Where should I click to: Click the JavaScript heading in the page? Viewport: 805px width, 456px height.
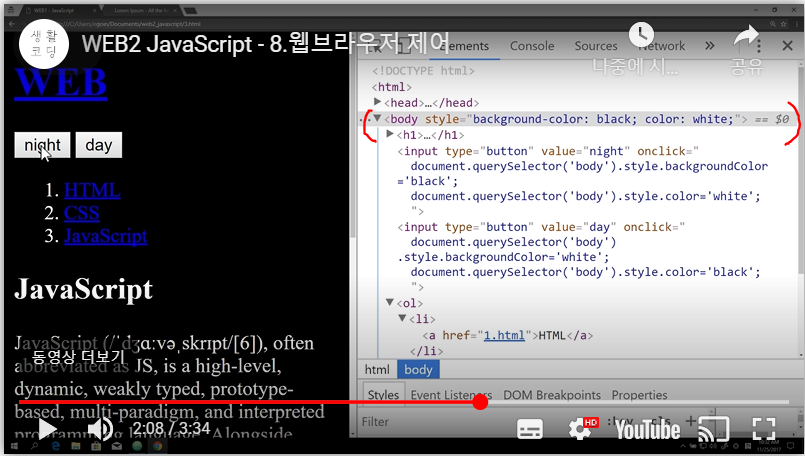(x=84, y=289)
